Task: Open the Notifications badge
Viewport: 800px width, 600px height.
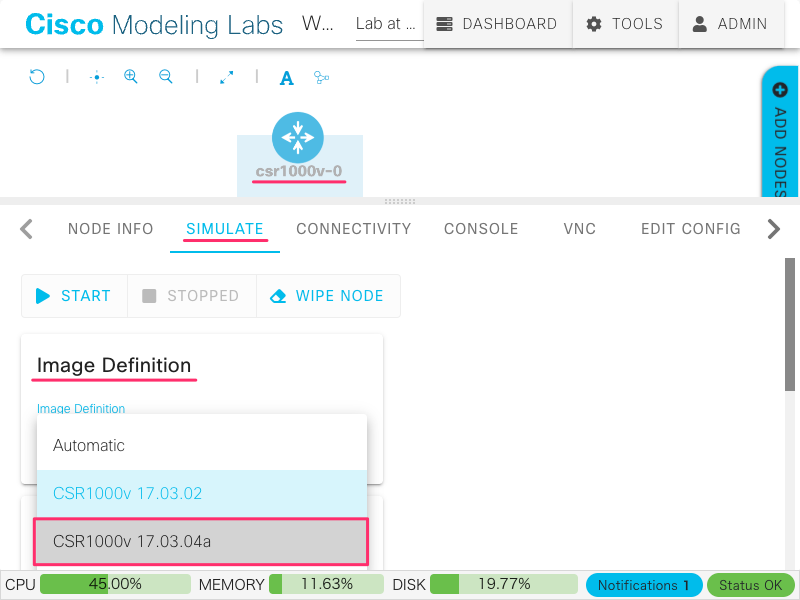Action: (x=644, y=585)
